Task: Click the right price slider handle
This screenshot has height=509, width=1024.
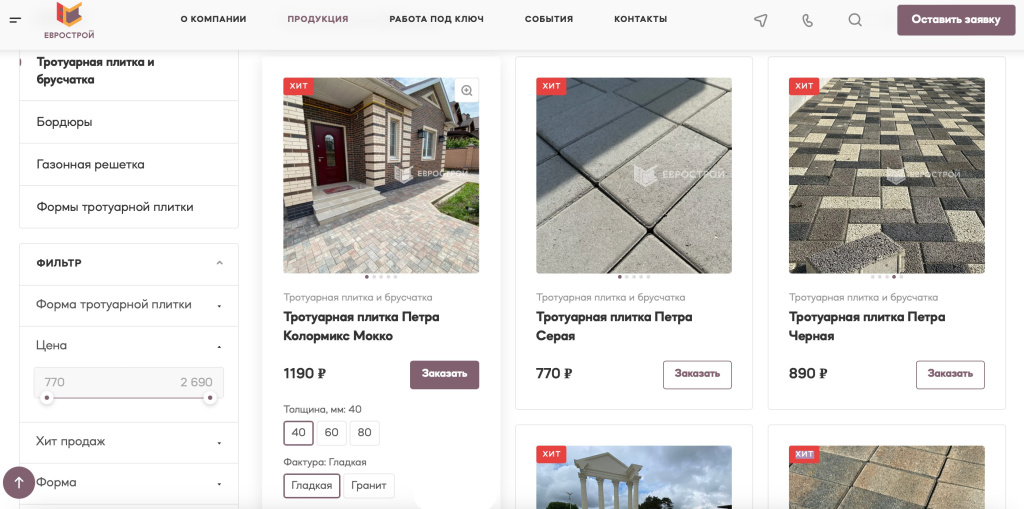Action: coord(210,397)
